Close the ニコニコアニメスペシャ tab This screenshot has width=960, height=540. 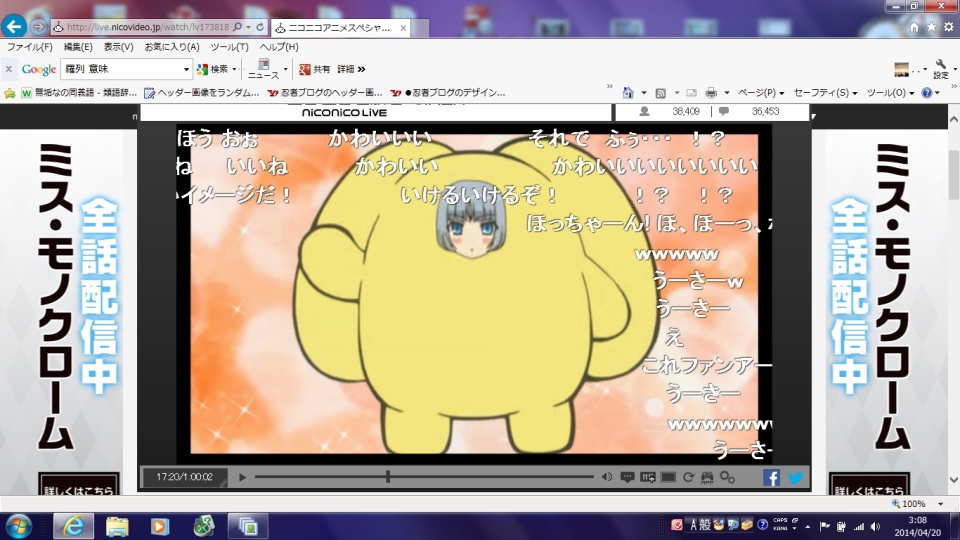(403, 28)
